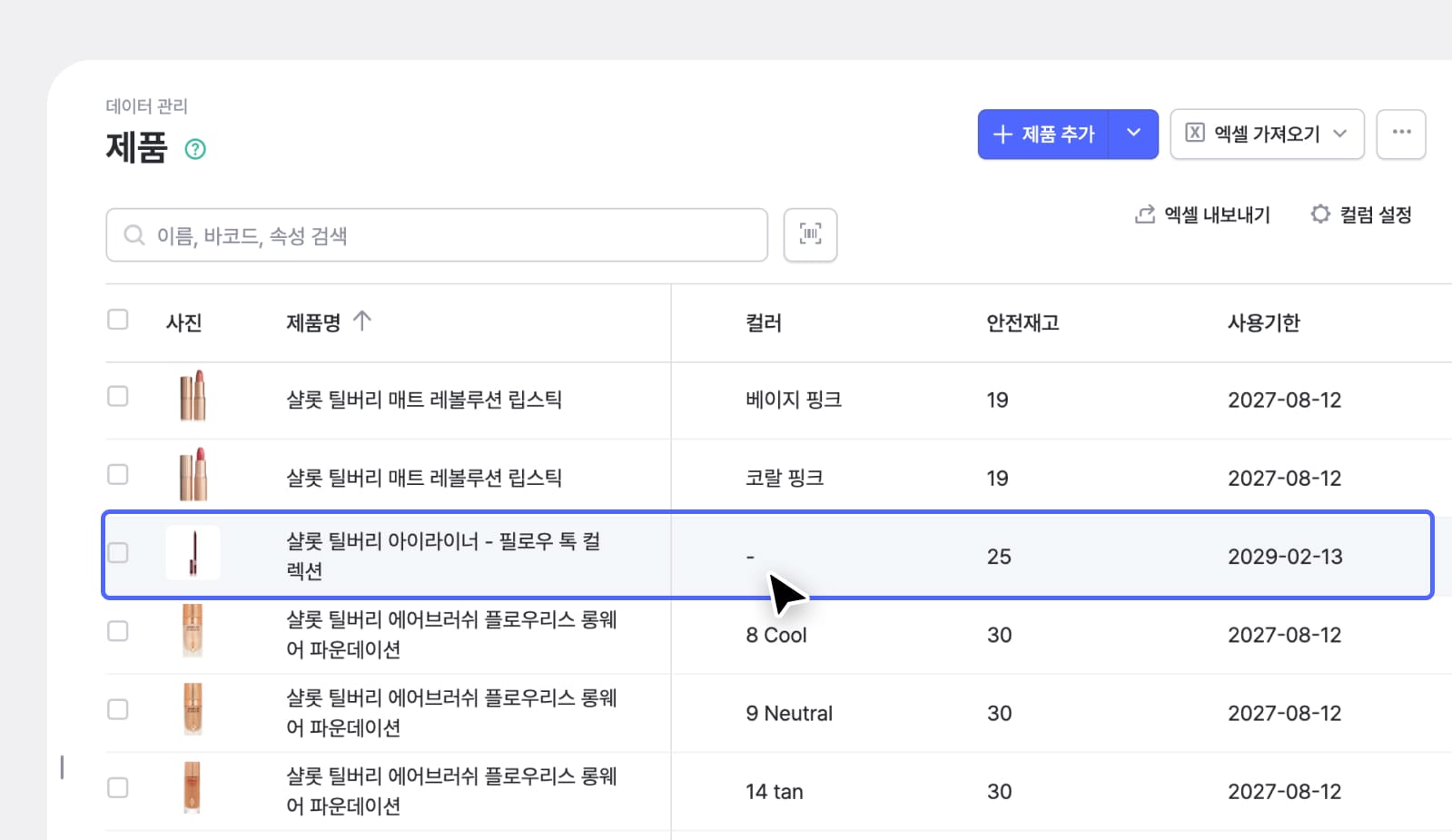The height and width of the screenshot is (840, 1452).
Task: Open the 베이지 핑크 row product name
Action: pyautogui.click(x=424, y=400)
